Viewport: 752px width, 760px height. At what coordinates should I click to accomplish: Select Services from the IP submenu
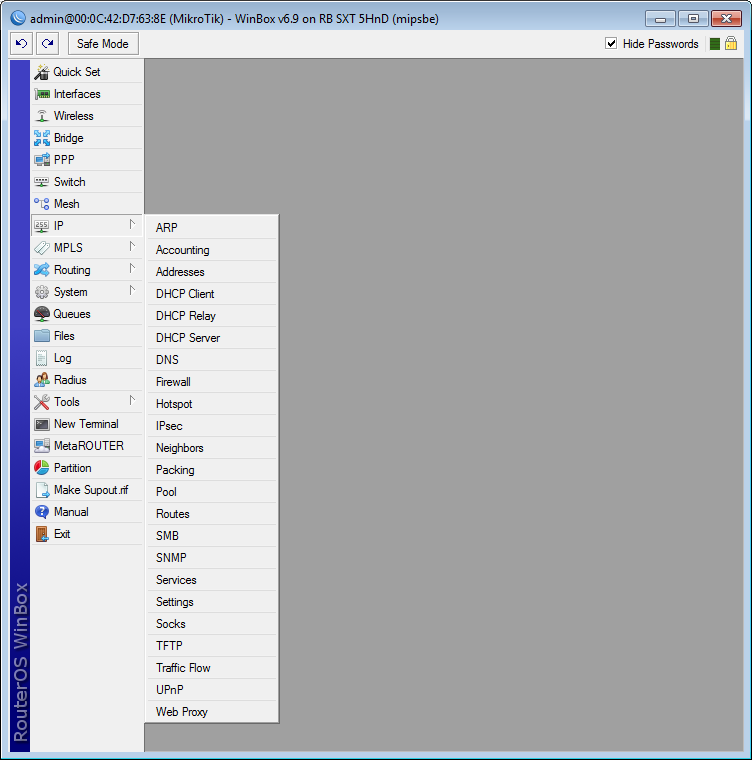212,580
